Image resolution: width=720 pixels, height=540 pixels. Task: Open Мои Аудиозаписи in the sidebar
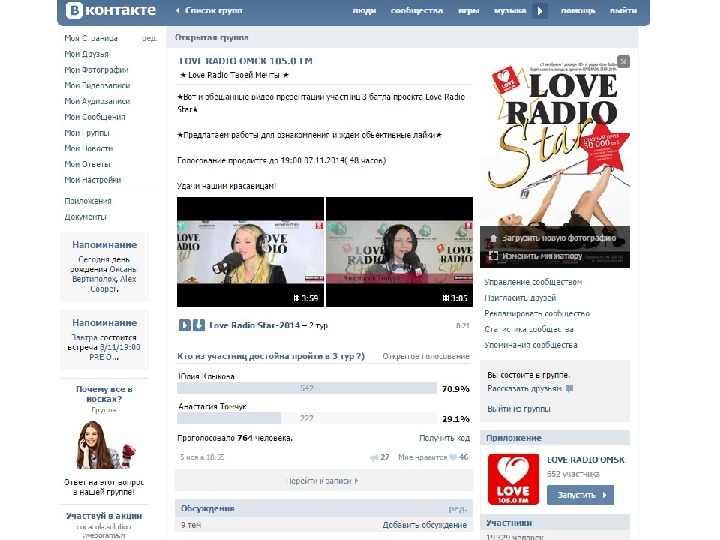[x=97, y=101]
